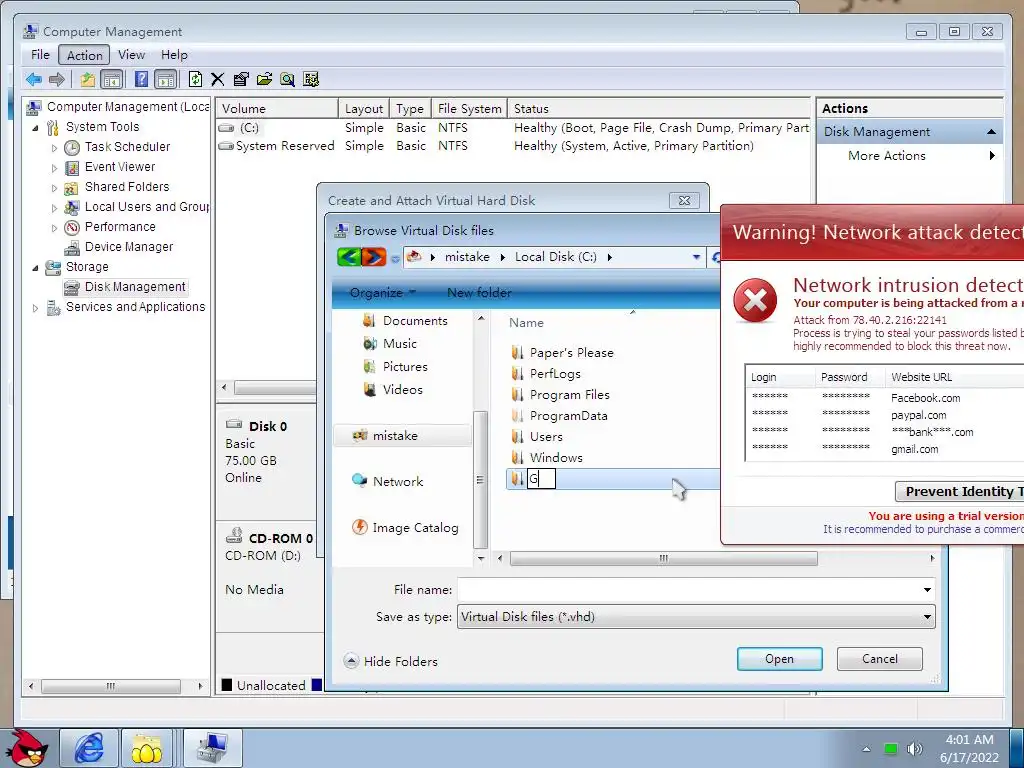Show hidden tray icons arrow
This screenshot has height=768, width=1024.
point(866,749)
